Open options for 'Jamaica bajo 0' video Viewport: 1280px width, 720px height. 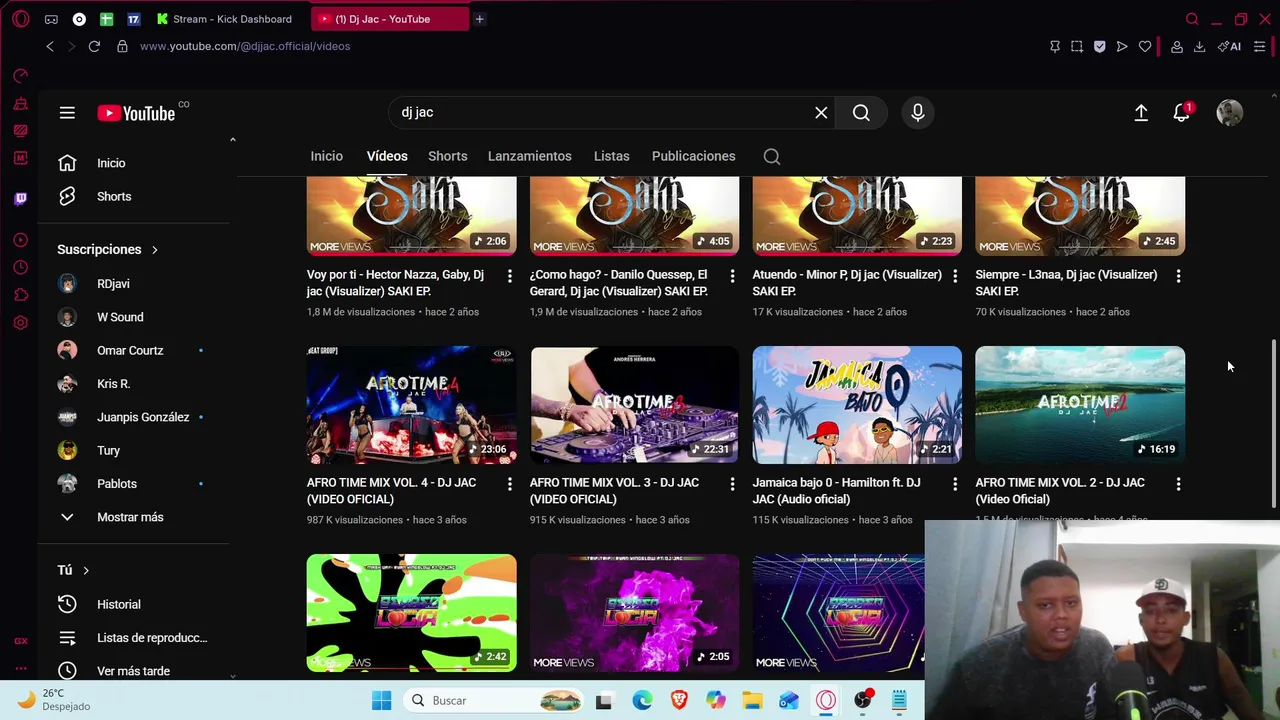[x=955, y=484]
